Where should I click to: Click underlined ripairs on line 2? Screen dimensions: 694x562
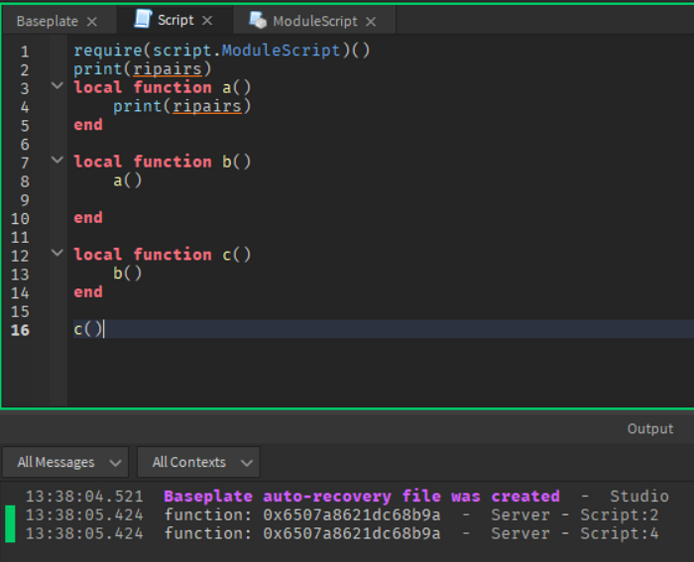coord(167,69)
